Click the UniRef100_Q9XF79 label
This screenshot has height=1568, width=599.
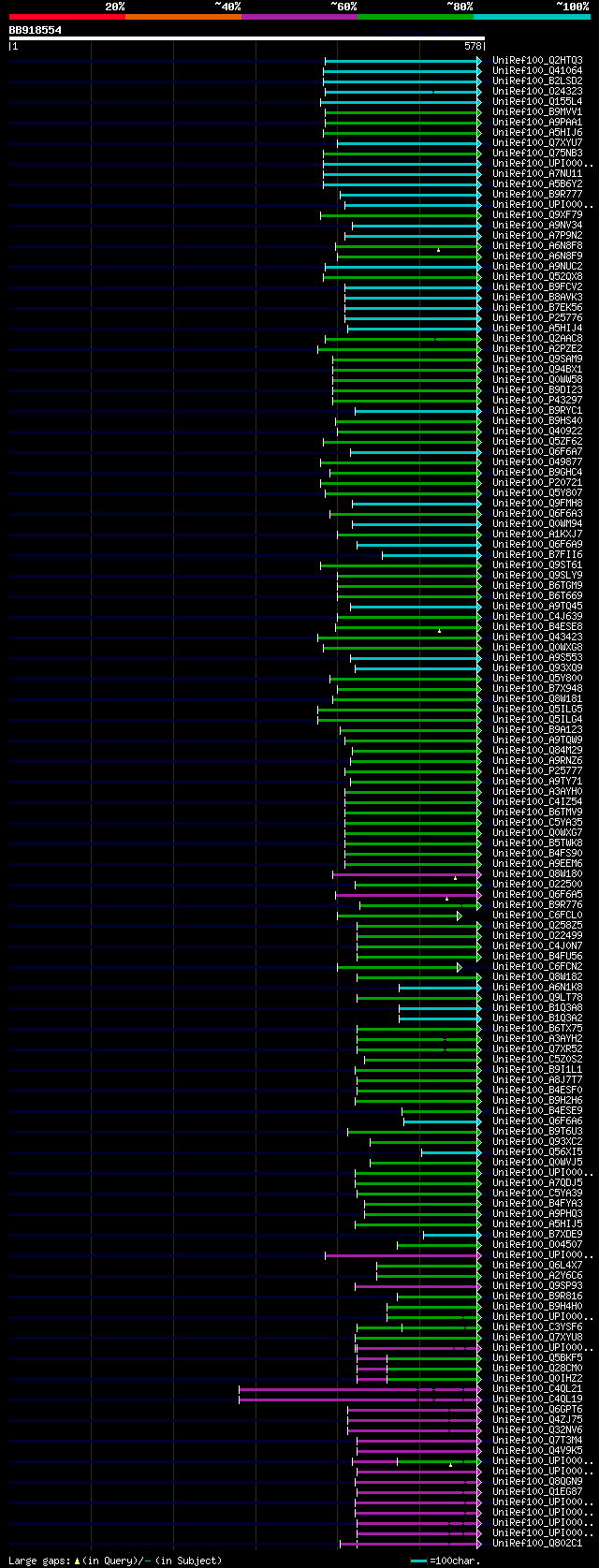tap(537, 214)
